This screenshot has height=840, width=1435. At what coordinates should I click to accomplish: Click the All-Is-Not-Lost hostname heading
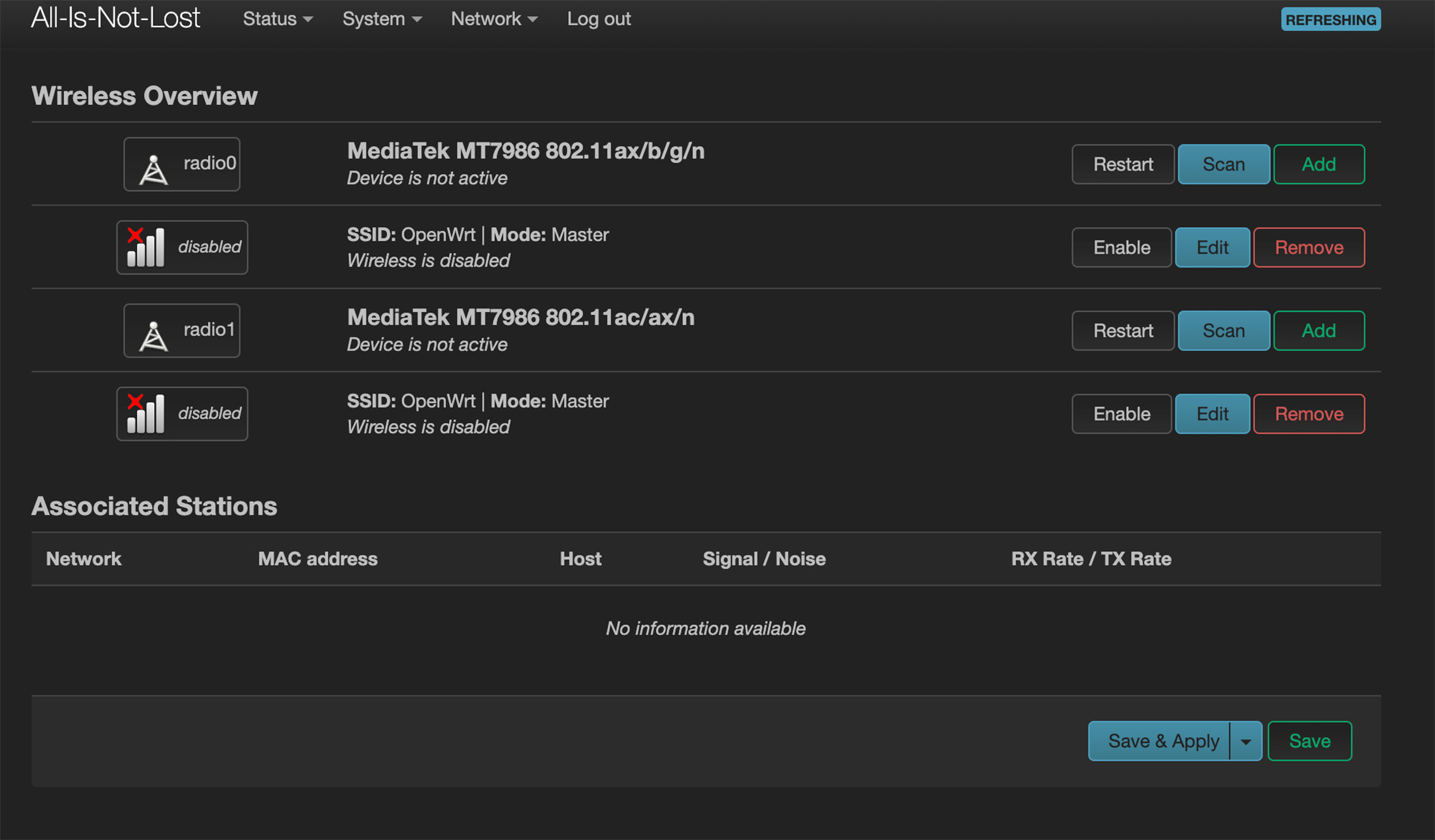(x=116, y=18)
